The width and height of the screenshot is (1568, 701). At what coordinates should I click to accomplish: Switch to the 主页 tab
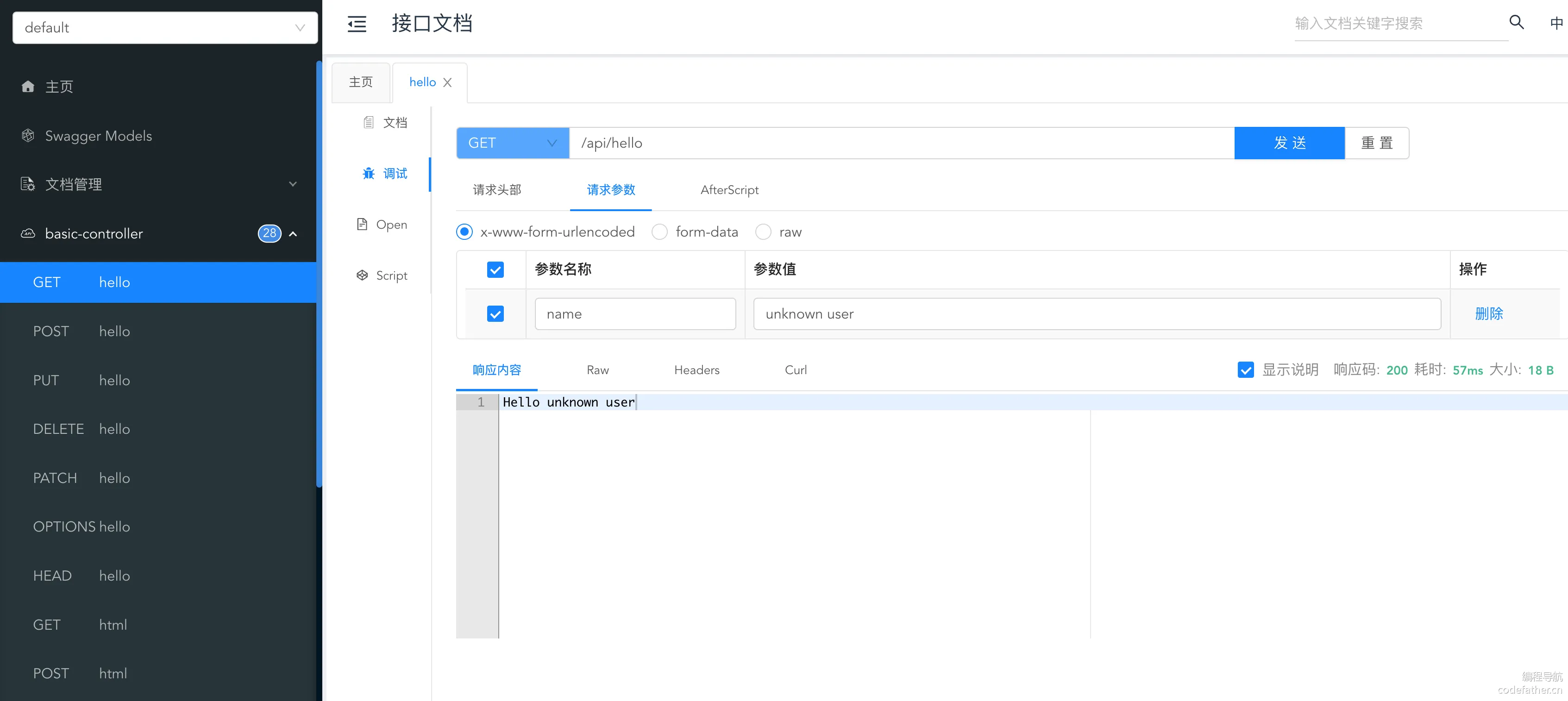click(360, 82)
